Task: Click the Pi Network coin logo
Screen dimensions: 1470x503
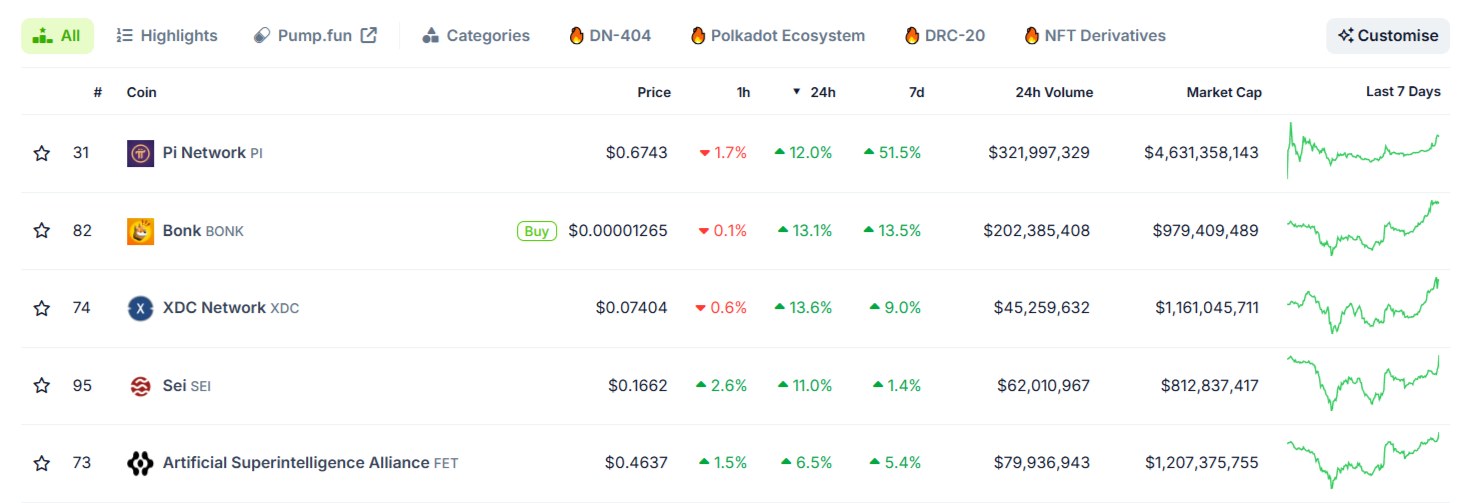Action: [140, 153]
